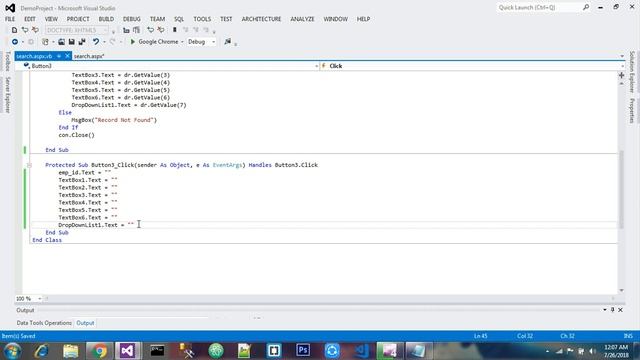This screenshot has height=360, width=640.
Task: Open Google Chrome from the taskbar
Action: pos(98,351)
